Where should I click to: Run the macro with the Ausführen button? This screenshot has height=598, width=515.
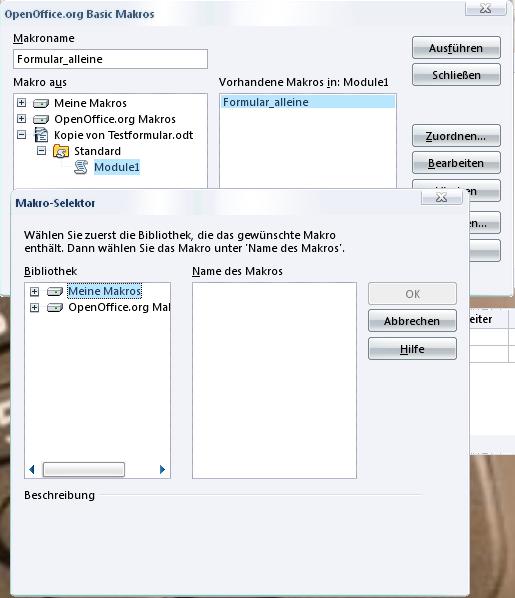(x=456, y=48)
